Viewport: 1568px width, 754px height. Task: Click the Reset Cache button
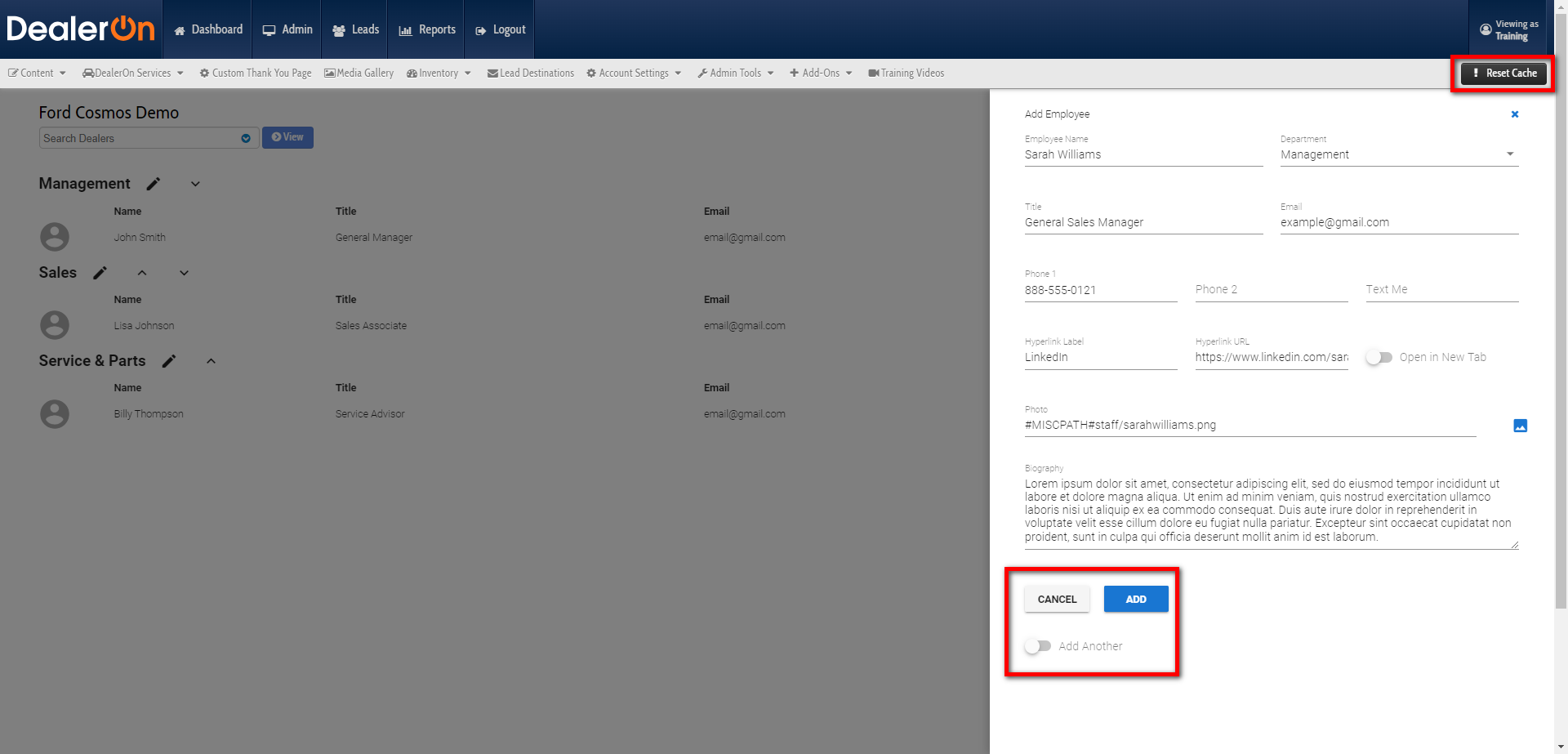click(x=1503, y=73)
